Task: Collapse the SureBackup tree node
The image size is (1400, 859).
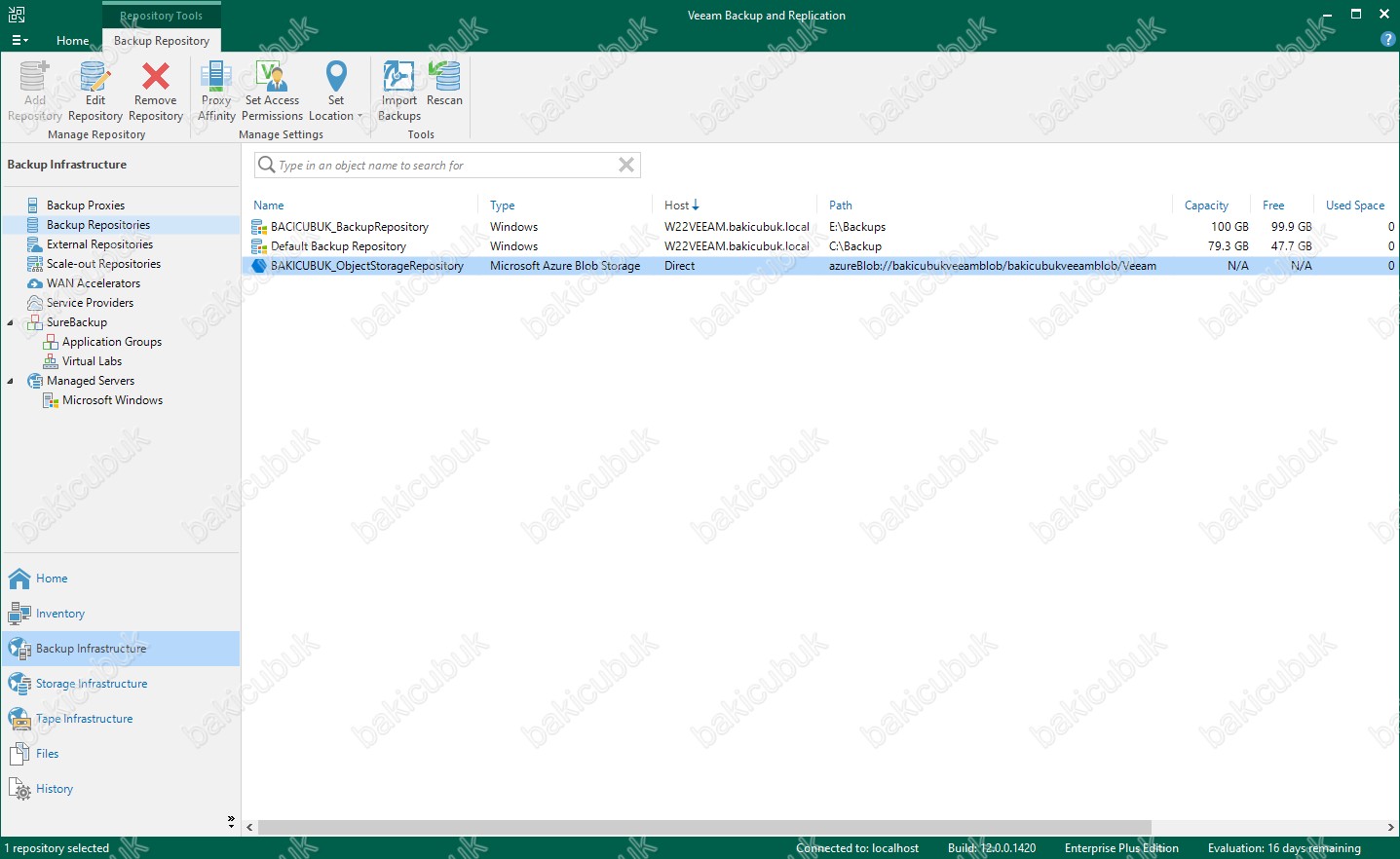Action: pos(11,322)
